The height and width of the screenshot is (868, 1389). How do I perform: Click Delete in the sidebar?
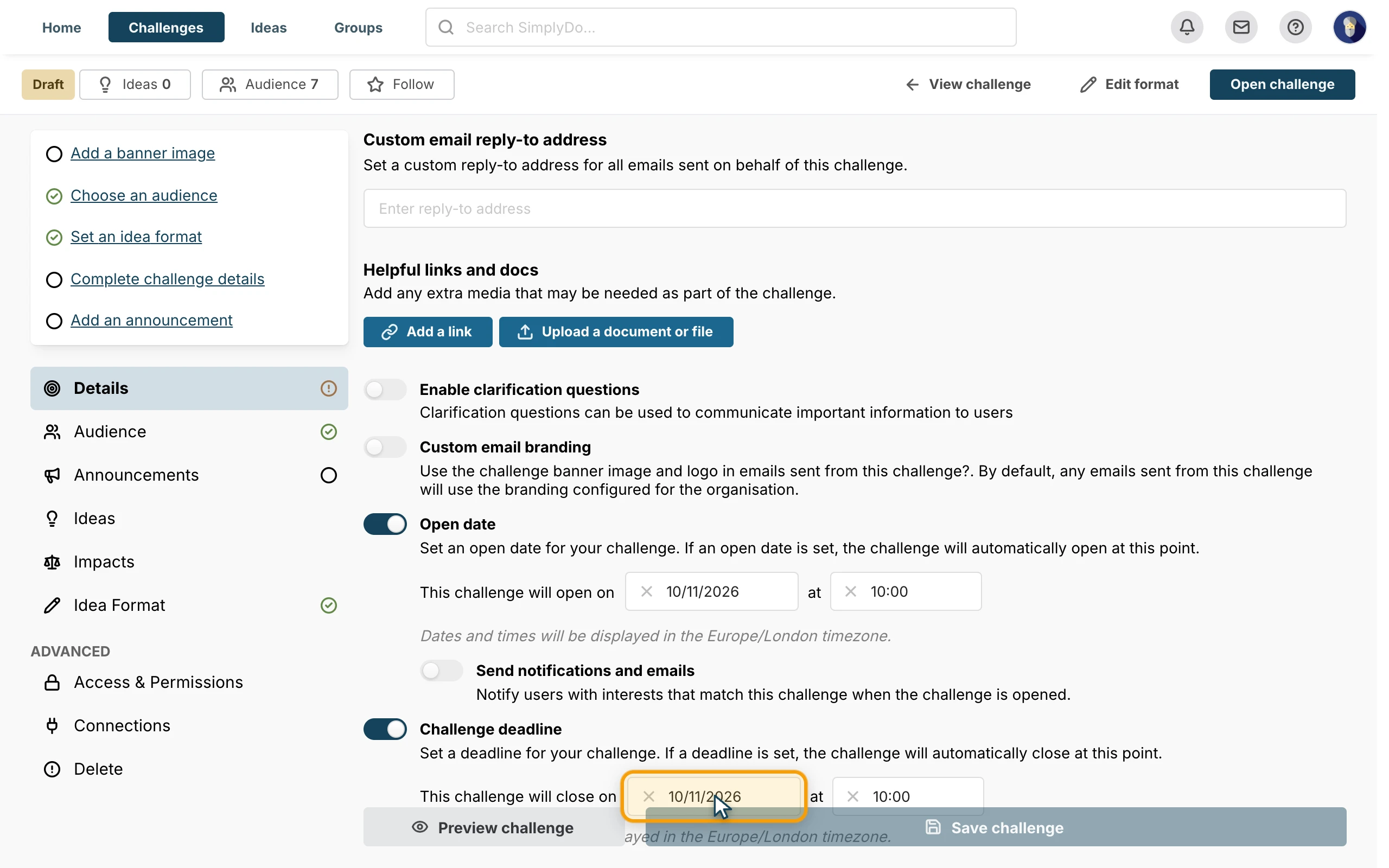[x=189, y=769]
